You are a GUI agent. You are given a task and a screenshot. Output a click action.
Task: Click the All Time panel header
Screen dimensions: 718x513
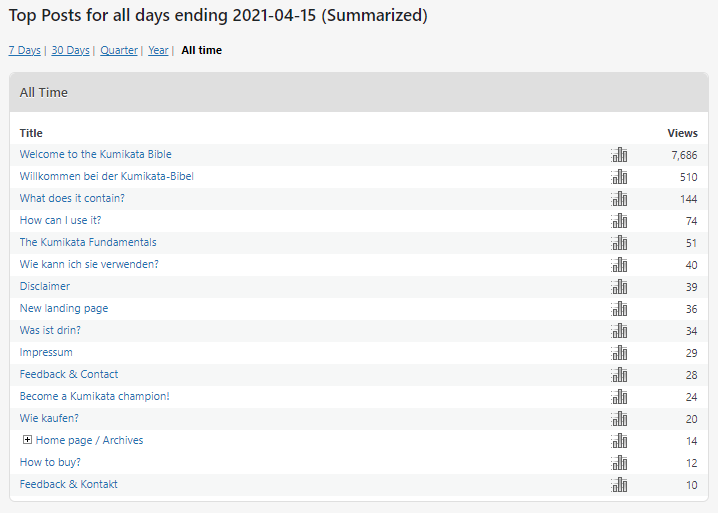coord(359,92)
